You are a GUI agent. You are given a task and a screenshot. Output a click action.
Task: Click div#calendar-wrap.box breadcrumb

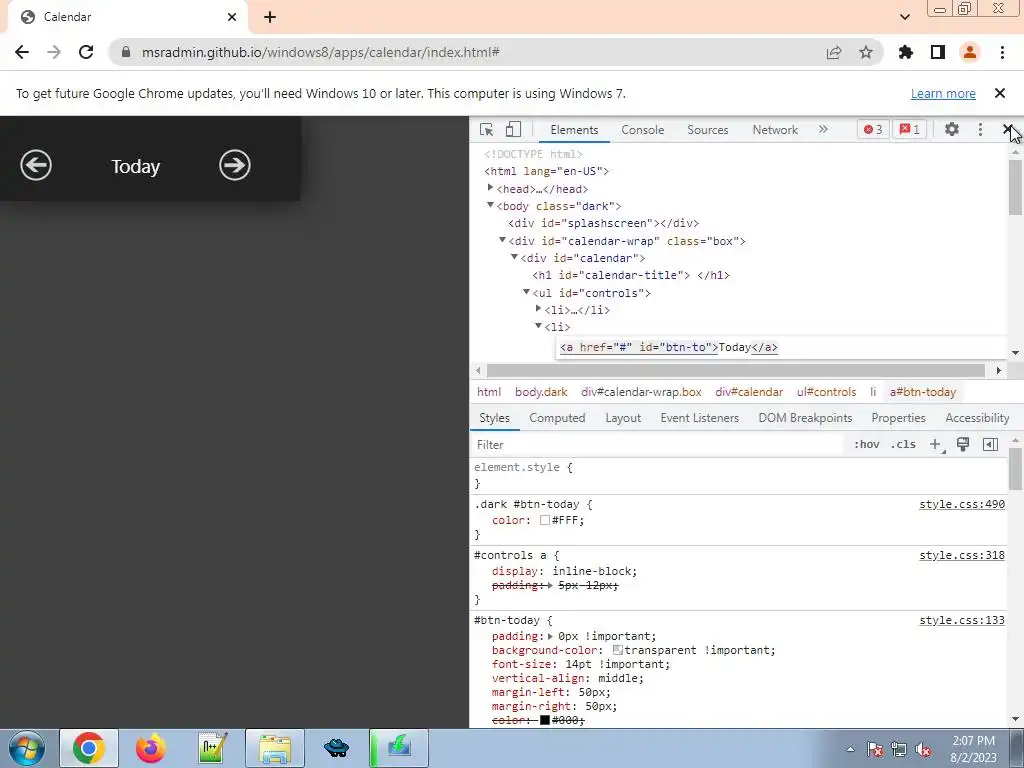[641, 392]
